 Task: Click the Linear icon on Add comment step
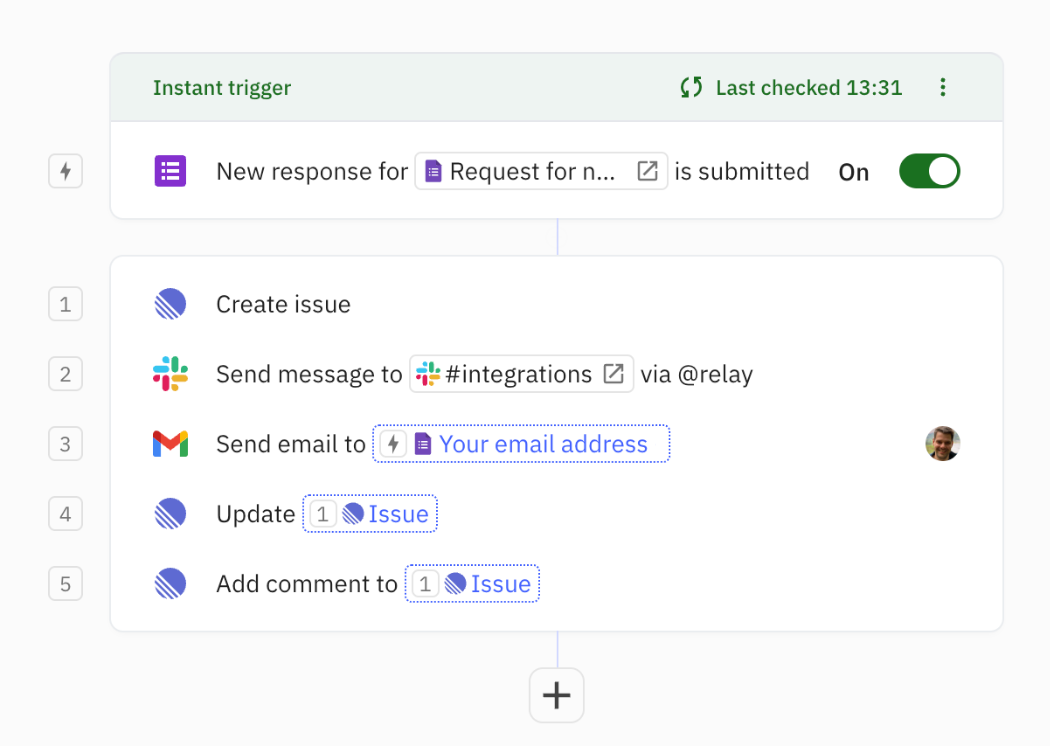pos(170,584)
